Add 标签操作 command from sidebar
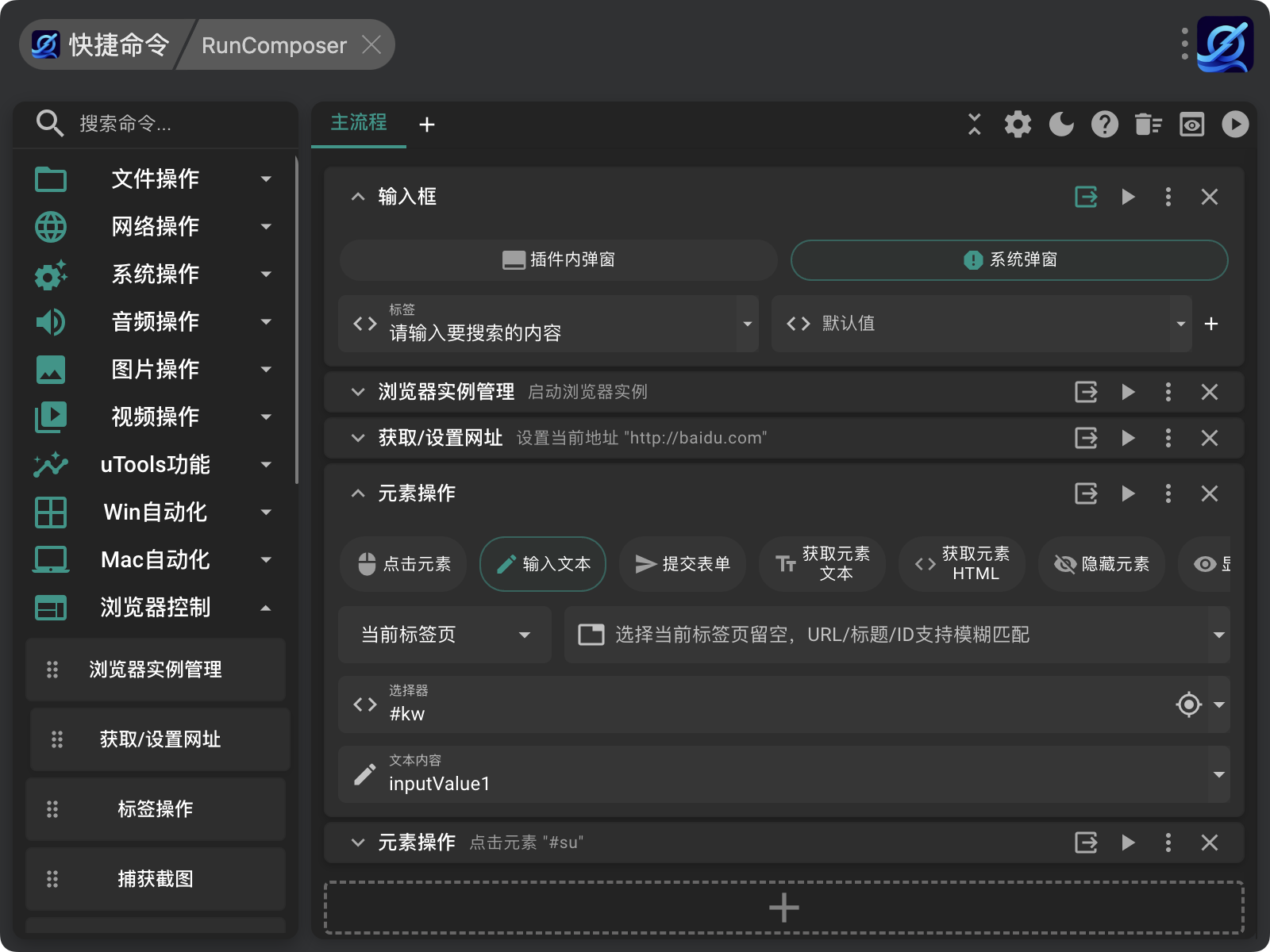The width and height of the screenshot is (1270, 952). click(x=156, y=809)
